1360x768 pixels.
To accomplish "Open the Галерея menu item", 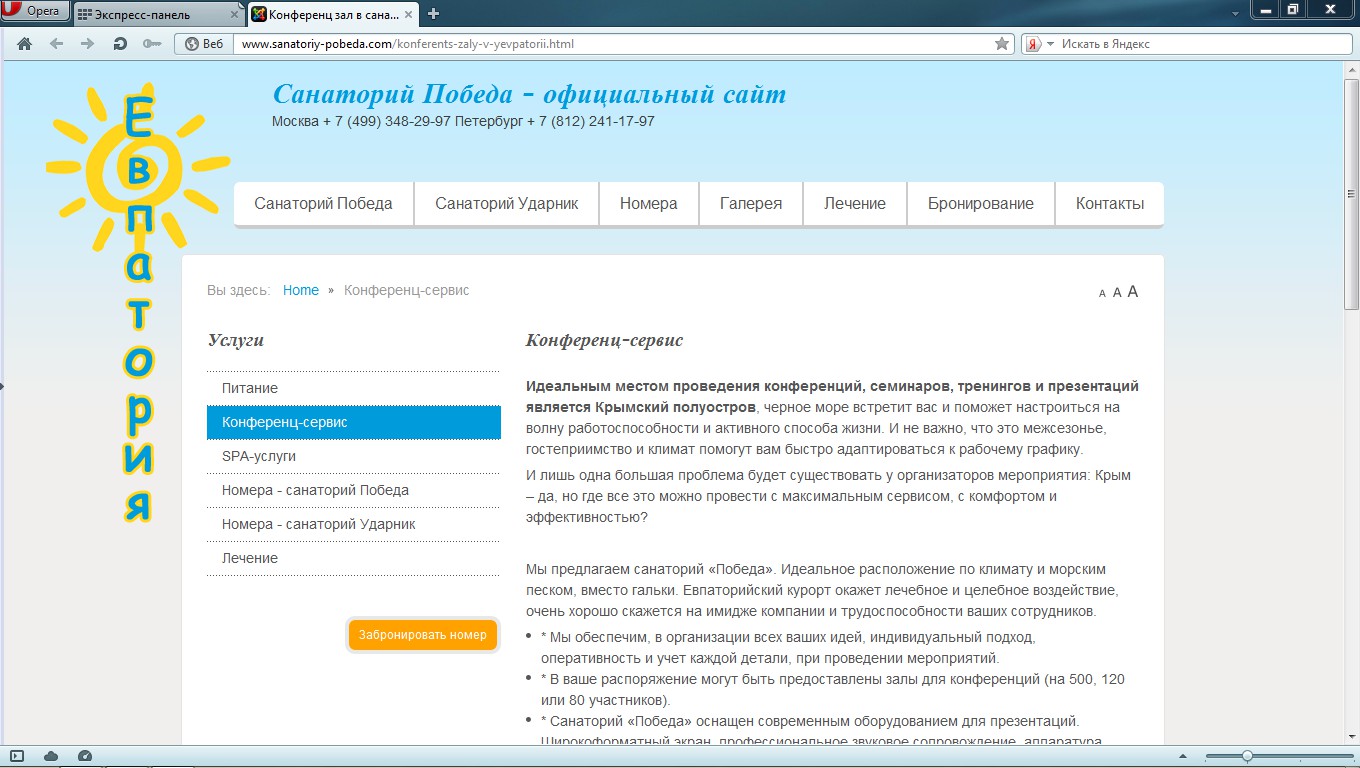I will [751, 203].
